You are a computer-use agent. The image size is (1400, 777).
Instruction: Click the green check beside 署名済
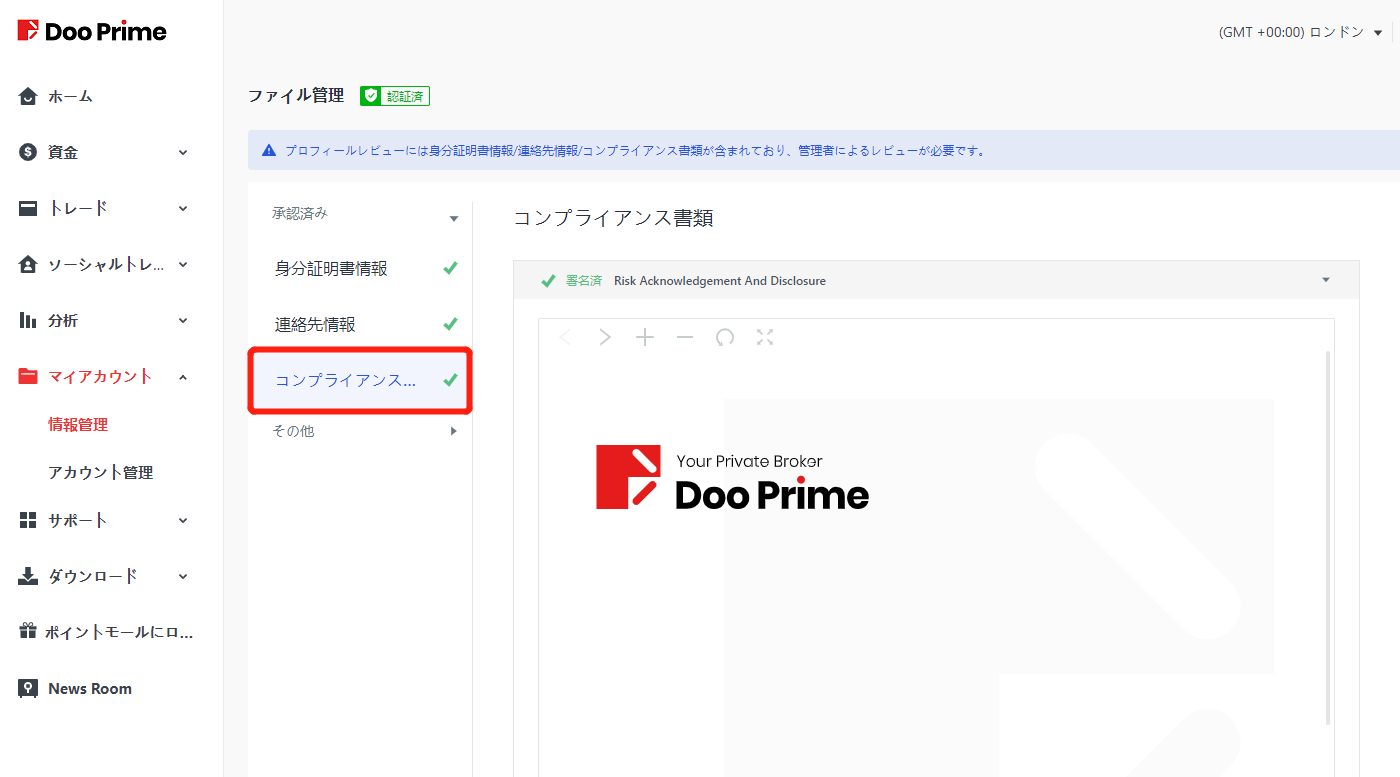coord(548,281)
